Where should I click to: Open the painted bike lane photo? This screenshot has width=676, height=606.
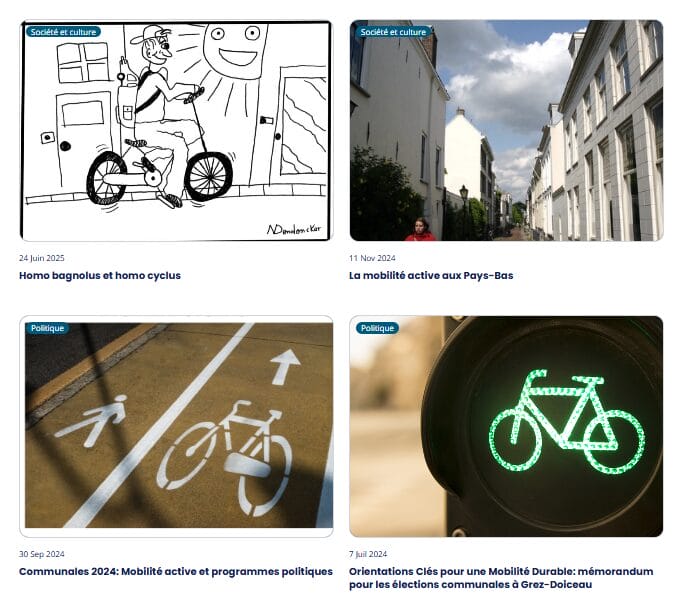(176, 426)
